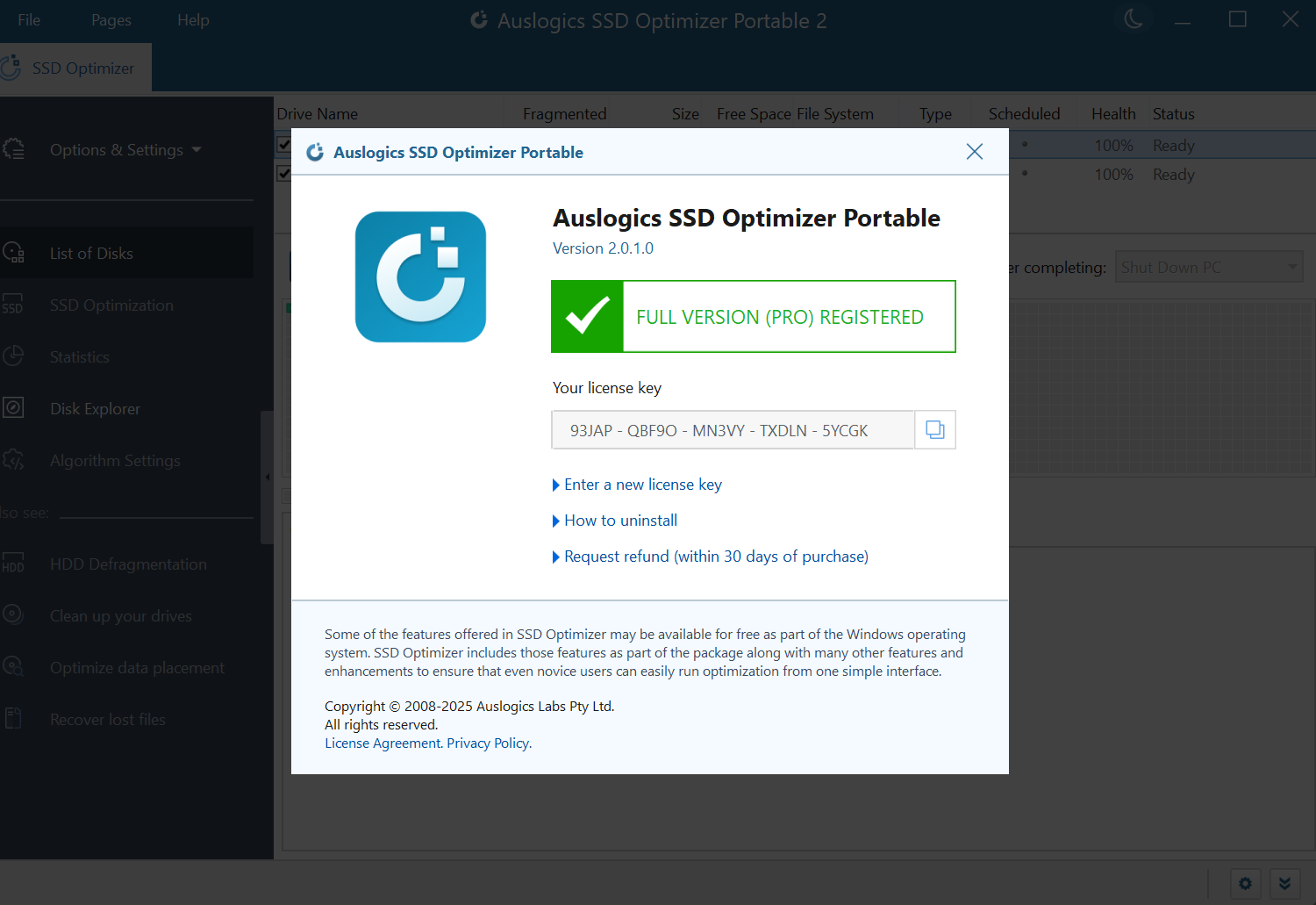
Task: Open the File menu
Action: pyautogui.click(x=29, y=19)
